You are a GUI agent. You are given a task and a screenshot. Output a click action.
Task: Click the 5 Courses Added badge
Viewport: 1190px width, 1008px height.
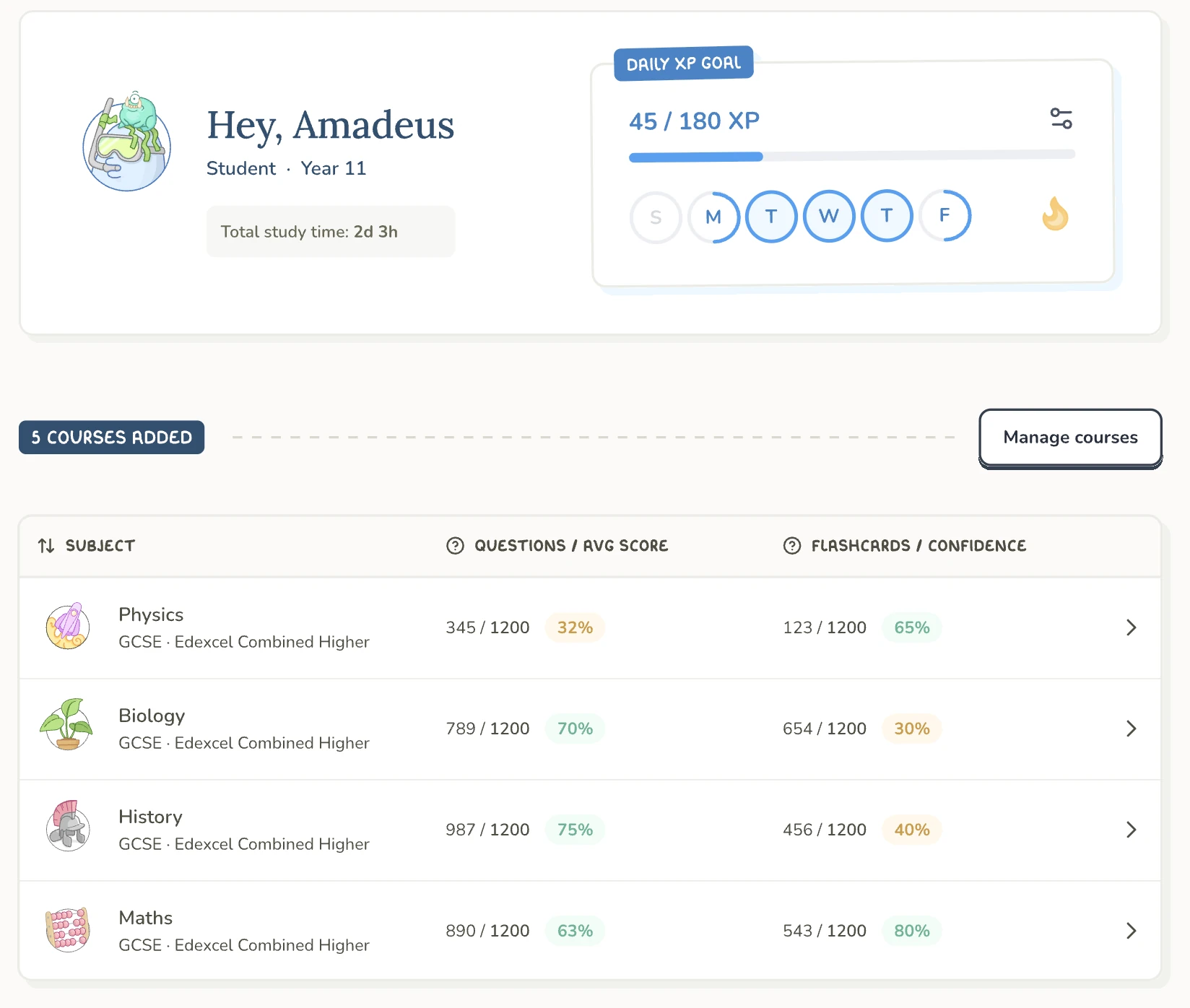point(111,438)
